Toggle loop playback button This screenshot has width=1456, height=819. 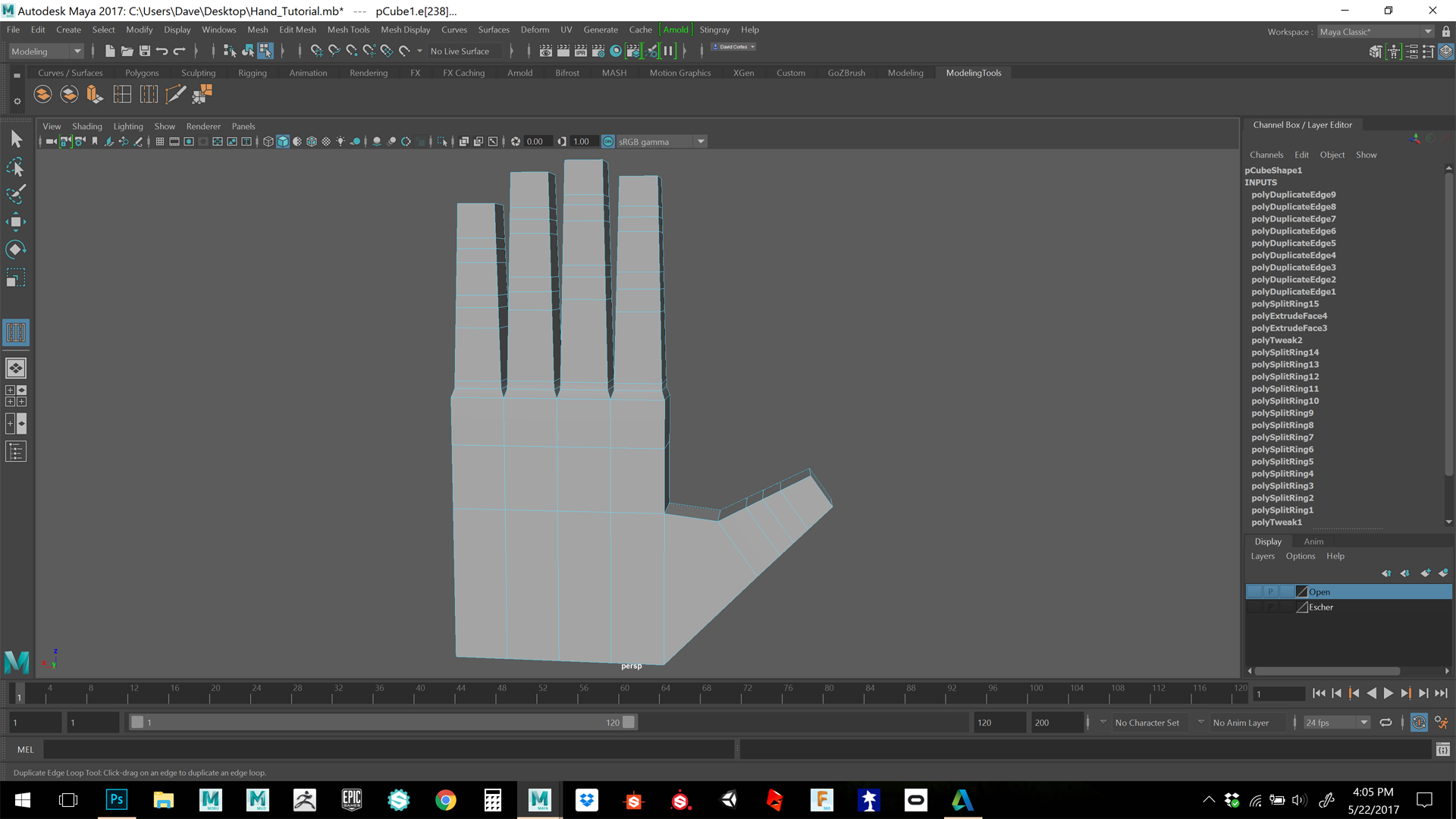[1385, 723]
